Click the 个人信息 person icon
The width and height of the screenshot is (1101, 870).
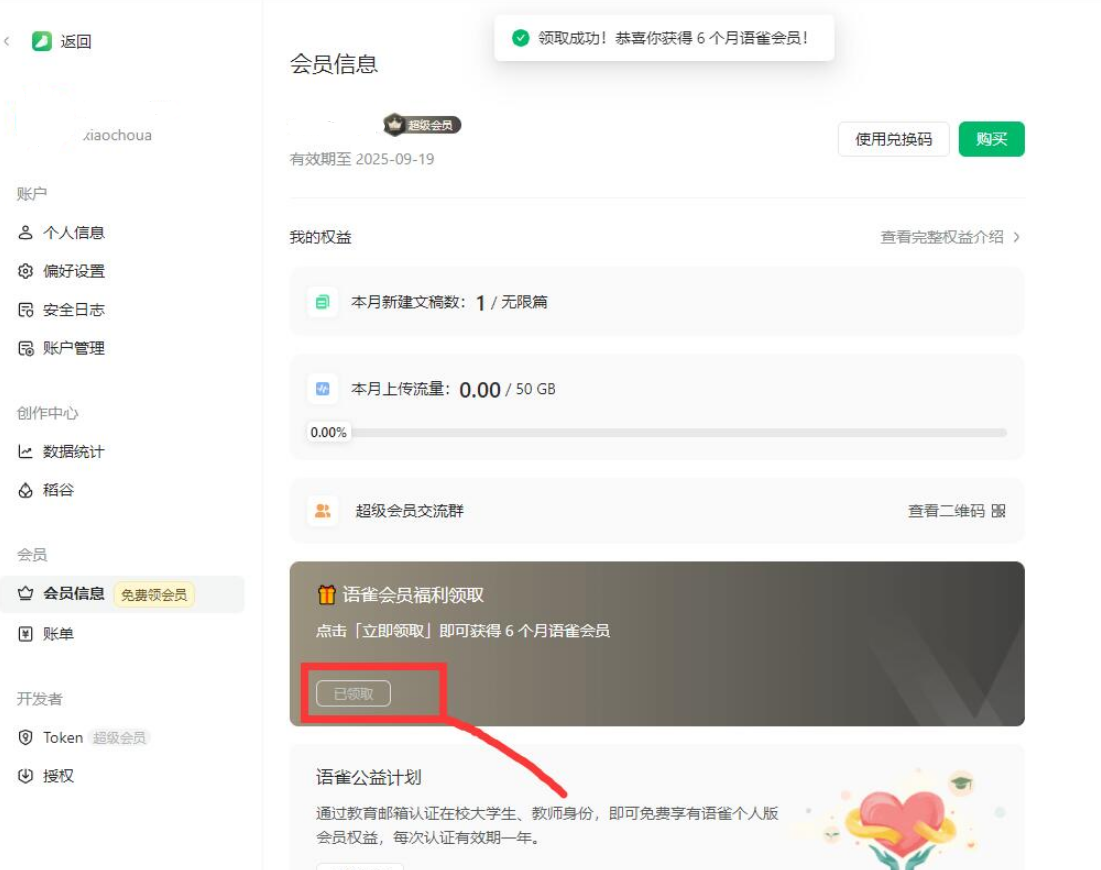click(26, 233)
